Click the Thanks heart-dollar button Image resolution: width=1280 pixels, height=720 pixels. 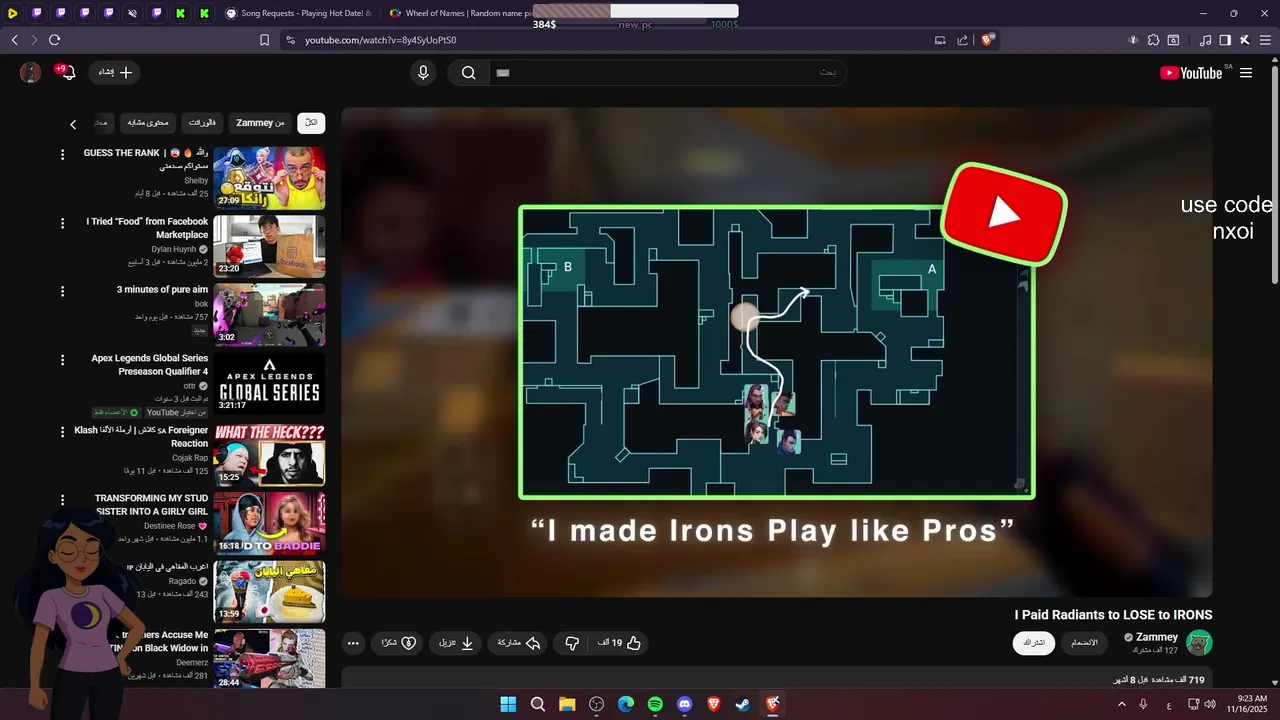coord(398,643)
